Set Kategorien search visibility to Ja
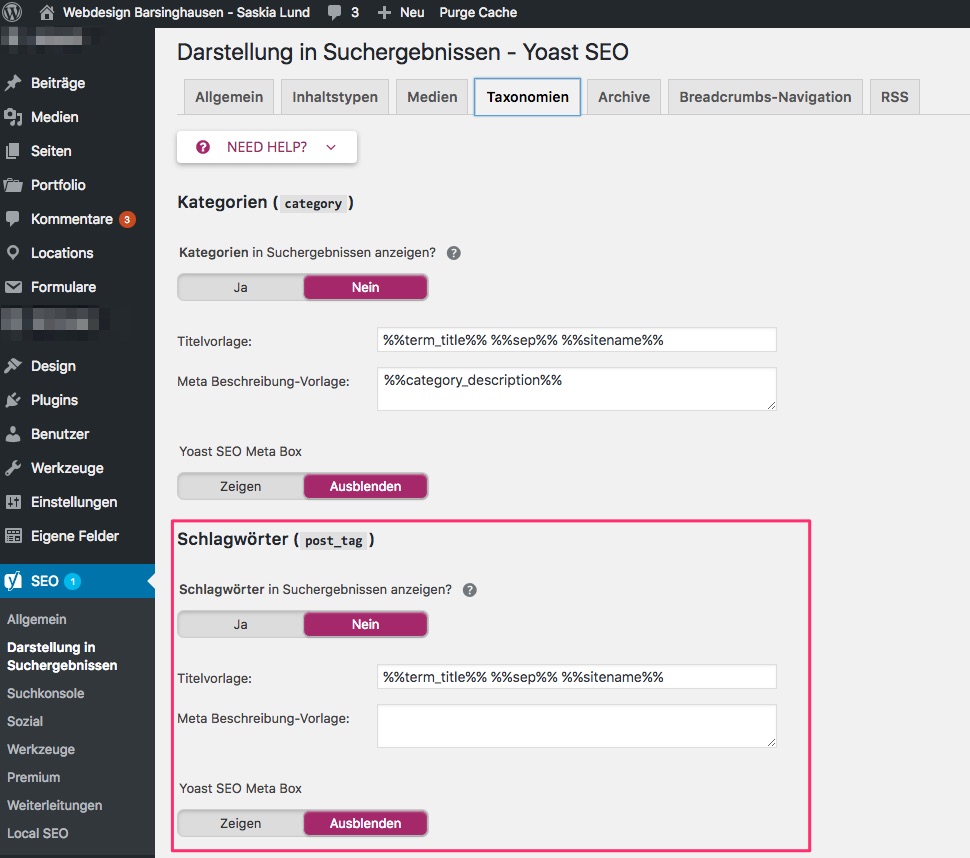 (240, 287)
